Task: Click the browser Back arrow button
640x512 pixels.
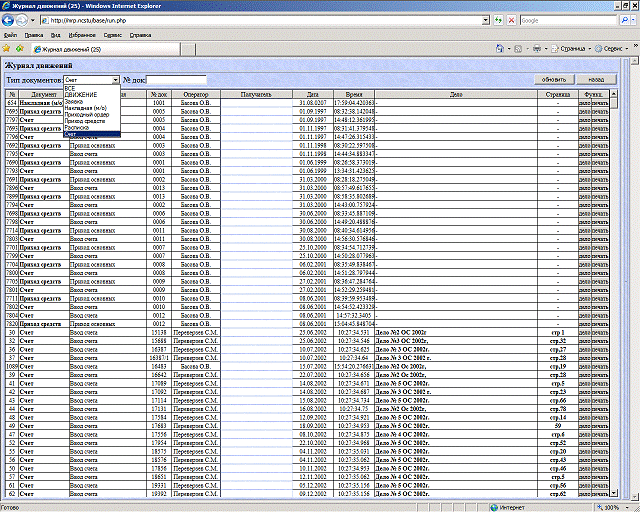Action: (9, 20)
